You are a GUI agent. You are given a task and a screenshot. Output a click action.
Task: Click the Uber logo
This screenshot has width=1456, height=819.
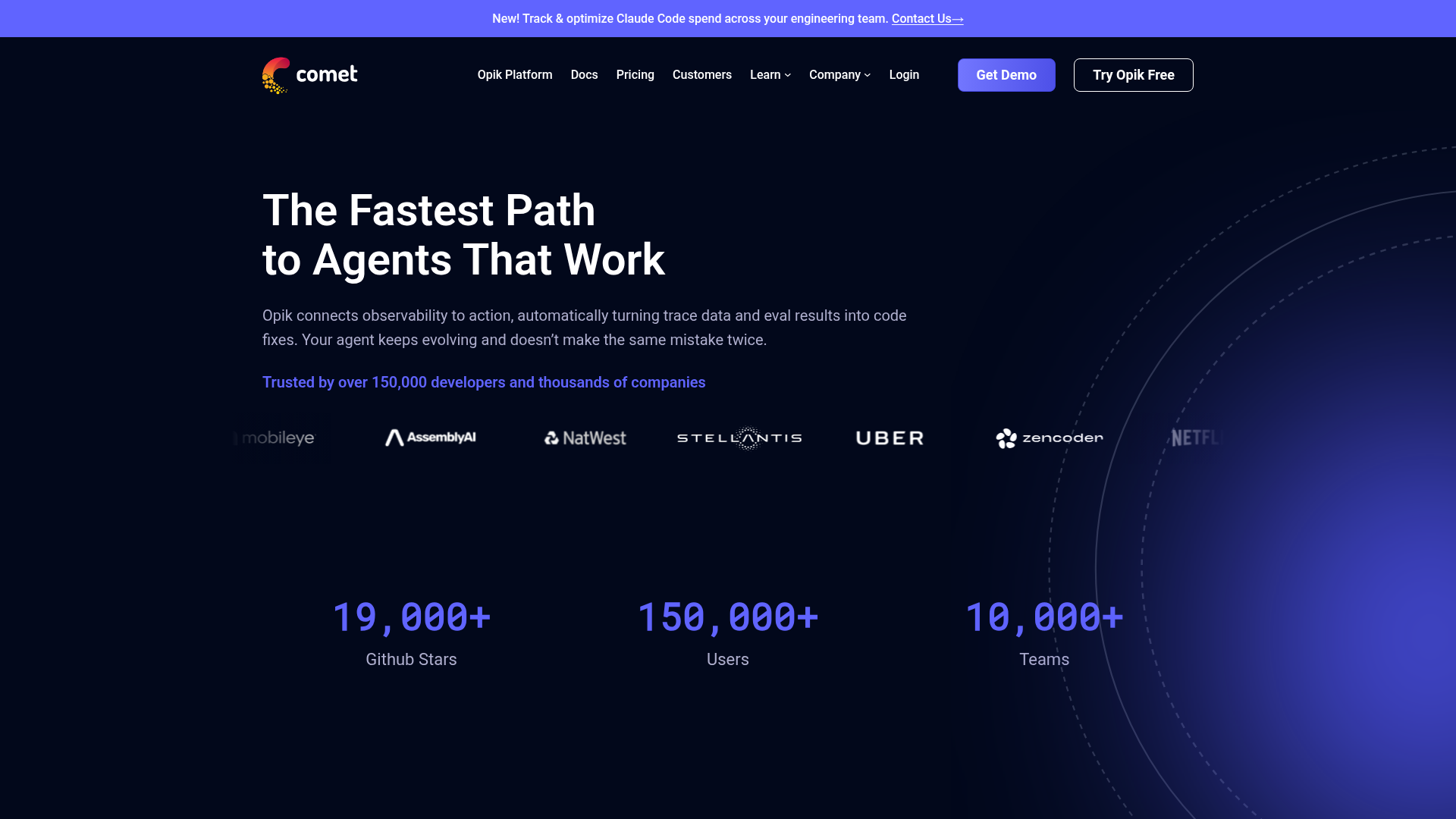tap(890, 438)
